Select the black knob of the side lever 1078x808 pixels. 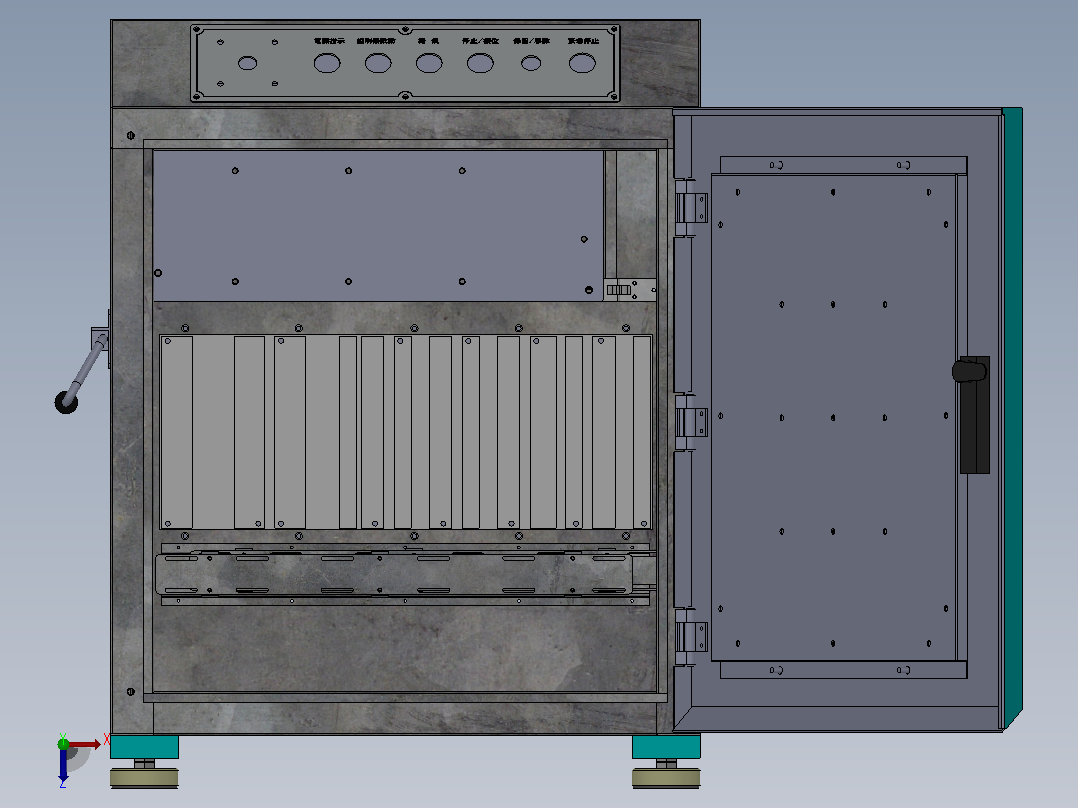click(66, 402)
